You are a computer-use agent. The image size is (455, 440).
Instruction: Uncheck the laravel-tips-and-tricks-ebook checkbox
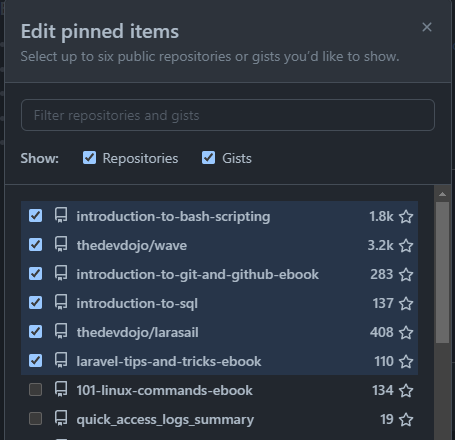coord(35,361)
